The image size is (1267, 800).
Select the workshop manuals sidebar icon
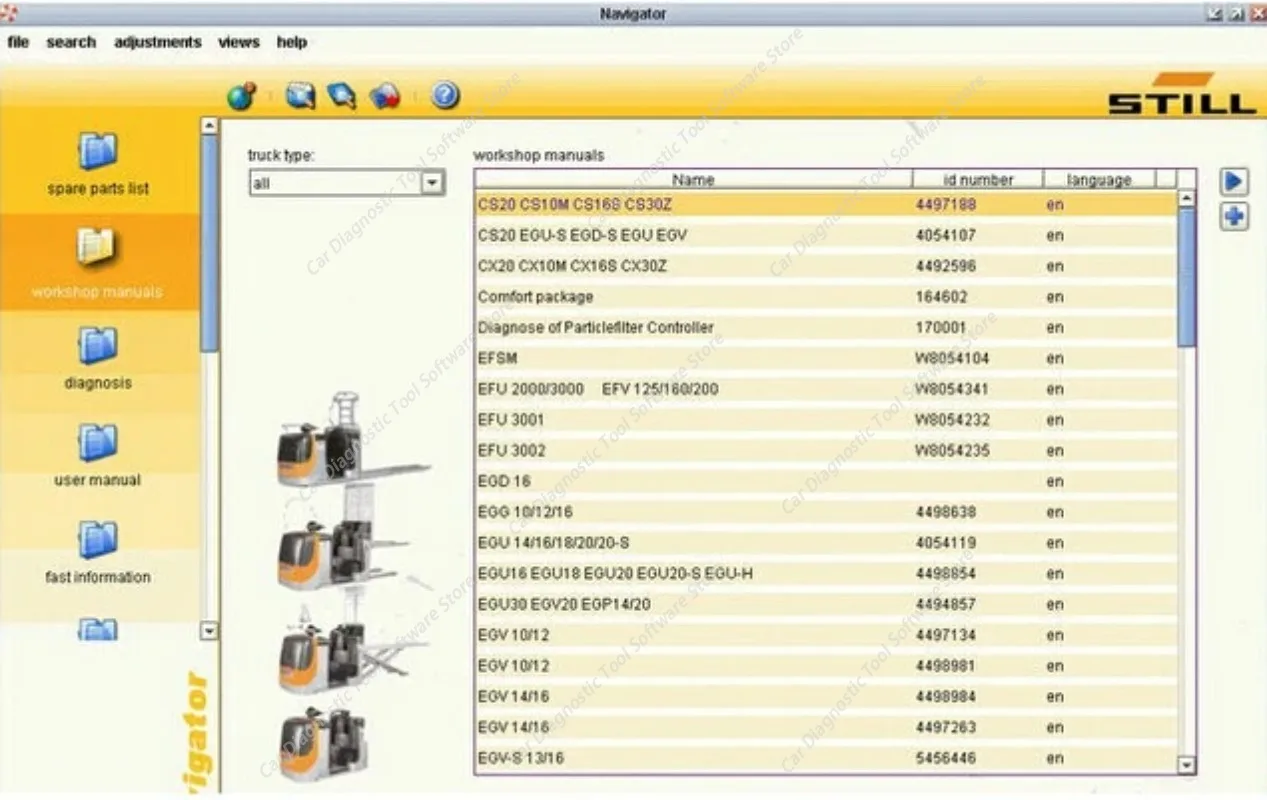coord(97,247)
